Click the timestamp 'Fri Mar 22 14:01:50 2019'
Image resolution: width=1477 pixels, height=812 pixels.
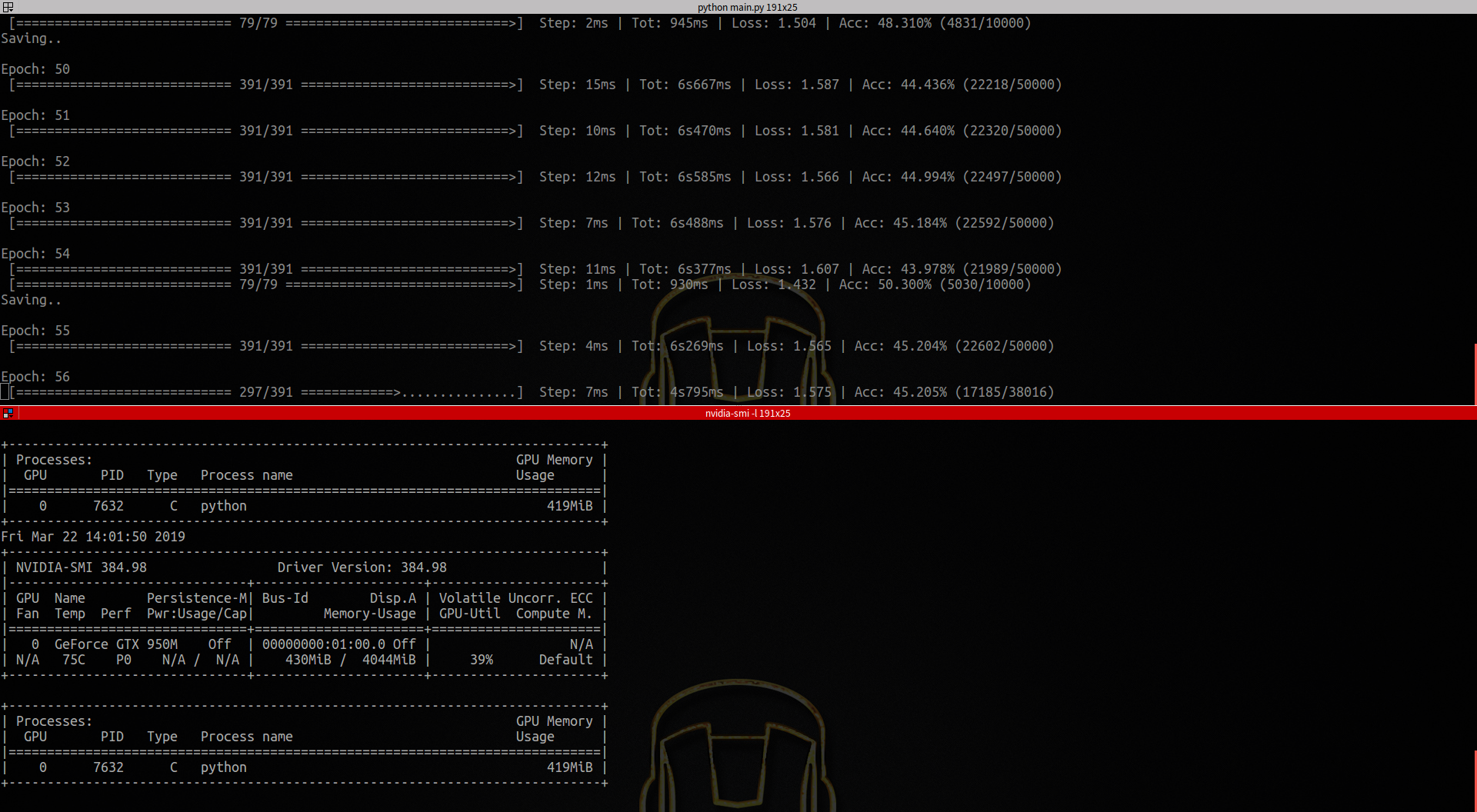coord(93,537)
